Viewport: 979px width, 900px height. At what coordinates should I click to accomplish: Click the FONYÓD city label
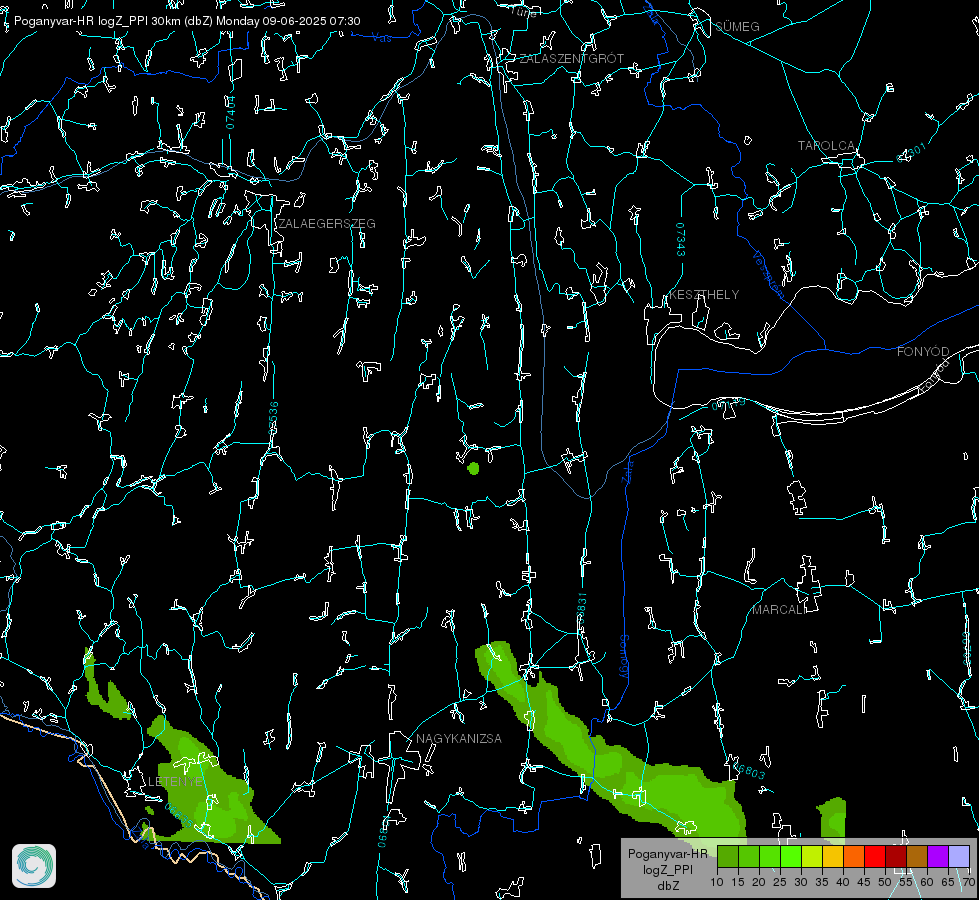pyautogui.click(x=923, y=352)
